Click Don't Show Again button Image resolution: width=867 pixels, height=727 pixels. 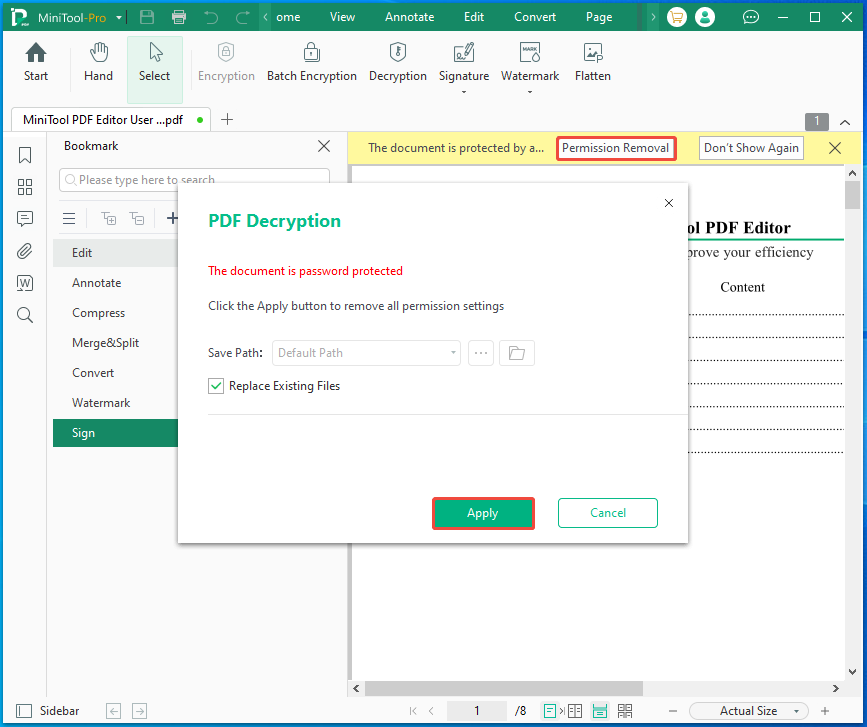tap(751, 148)
